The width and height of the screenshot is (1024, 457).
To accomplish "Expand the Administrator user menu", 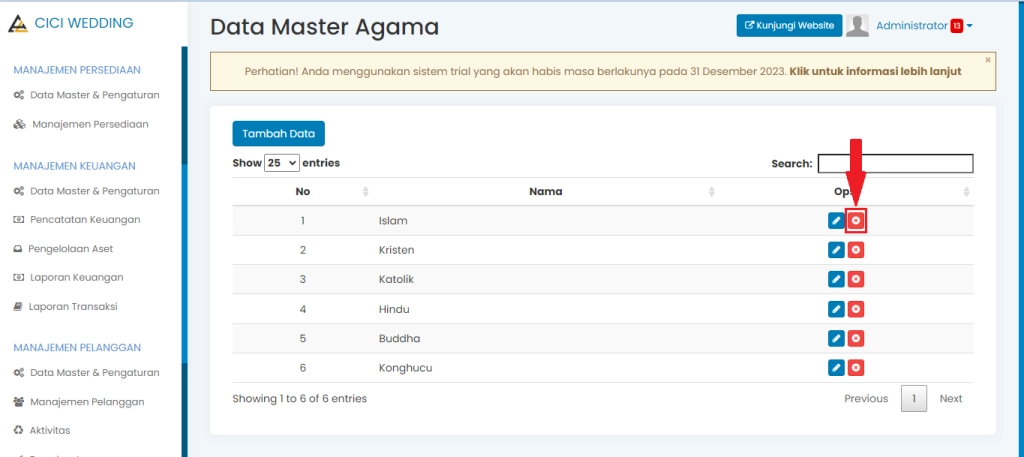I will [x=923, y=26].
